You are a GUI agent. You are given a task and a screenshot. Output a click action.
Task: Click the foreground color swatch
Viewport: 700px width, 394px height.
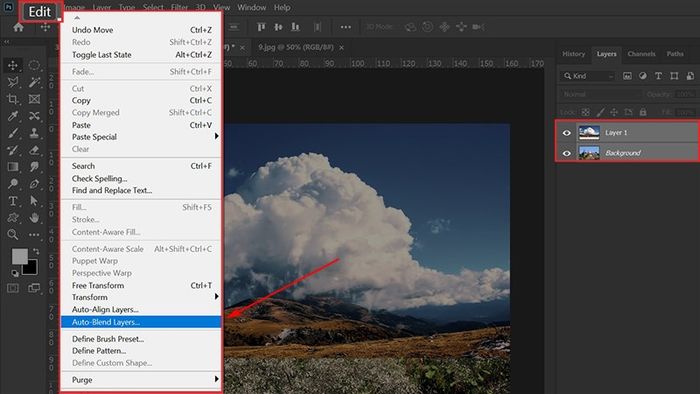pyautogui.click(x=20, y=256)
